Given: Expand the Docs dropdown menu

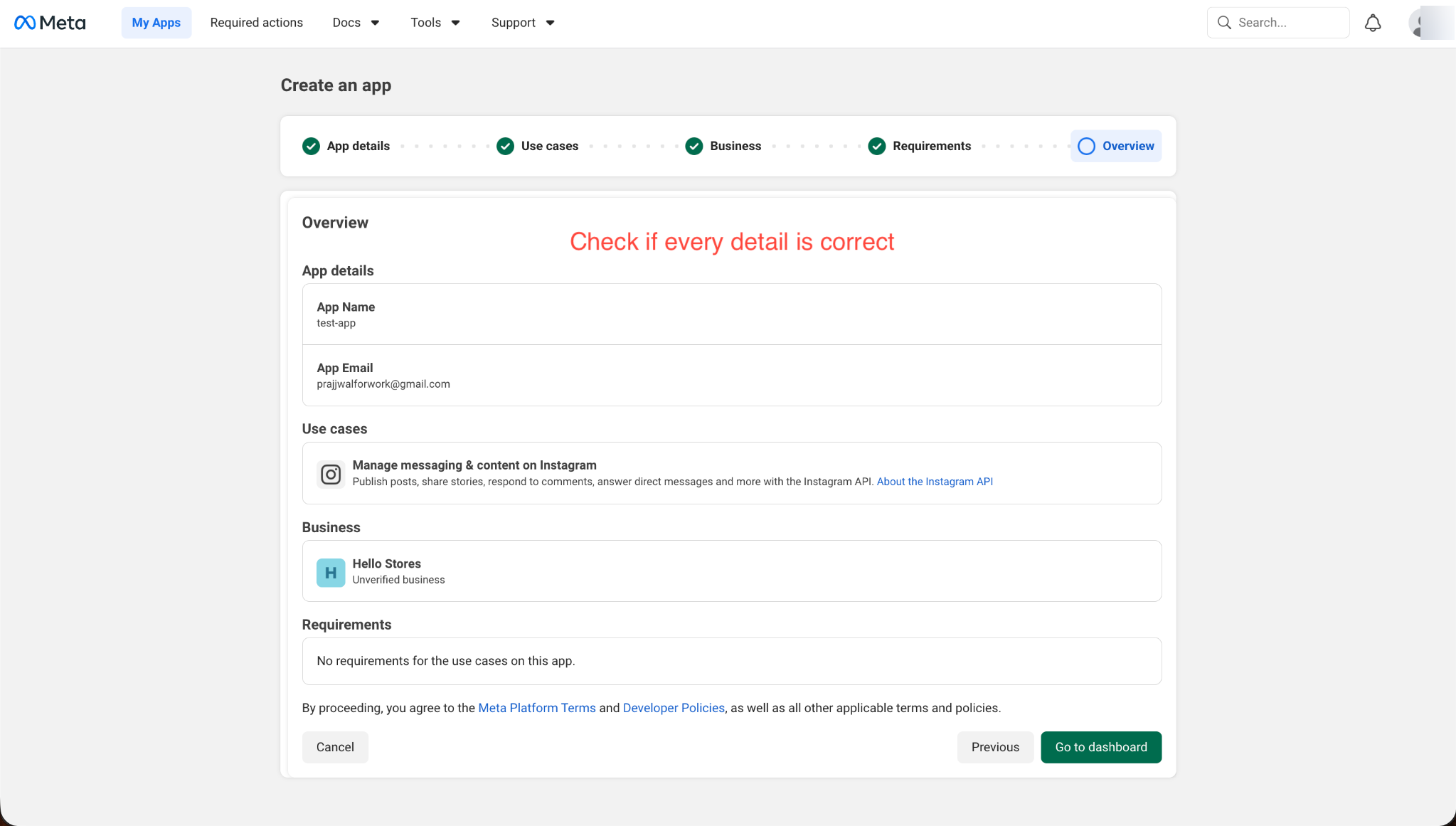Looking at the screenshot, I should click(x=356, y=23).
